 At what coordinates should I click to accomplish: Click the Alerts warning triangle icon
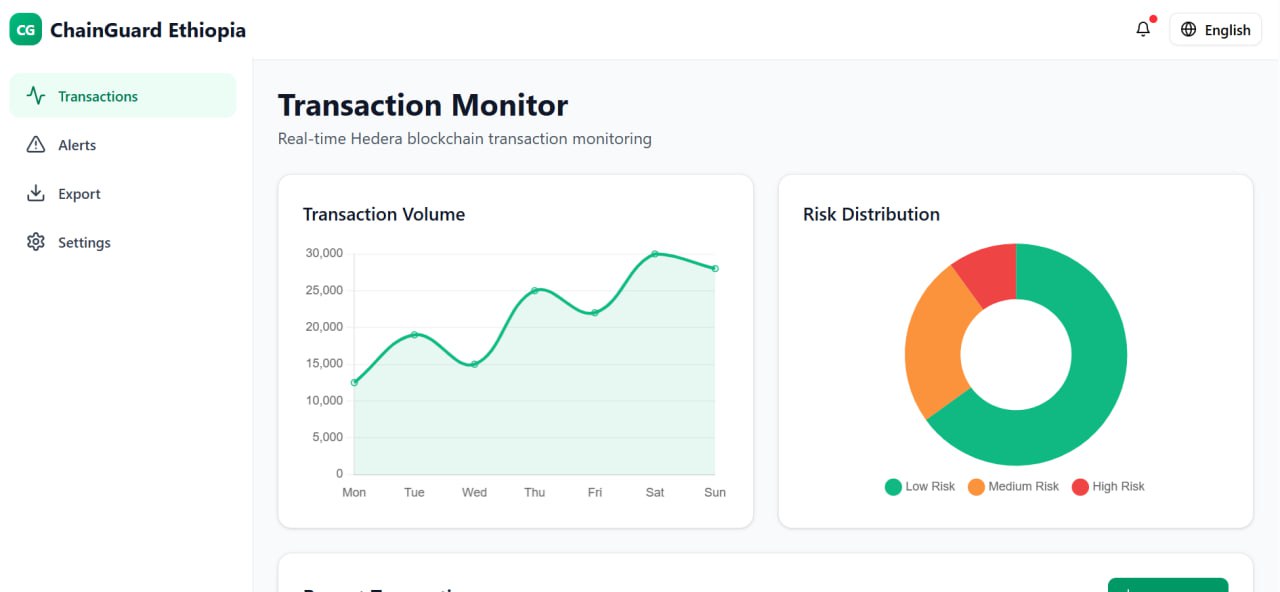(36, 145)
